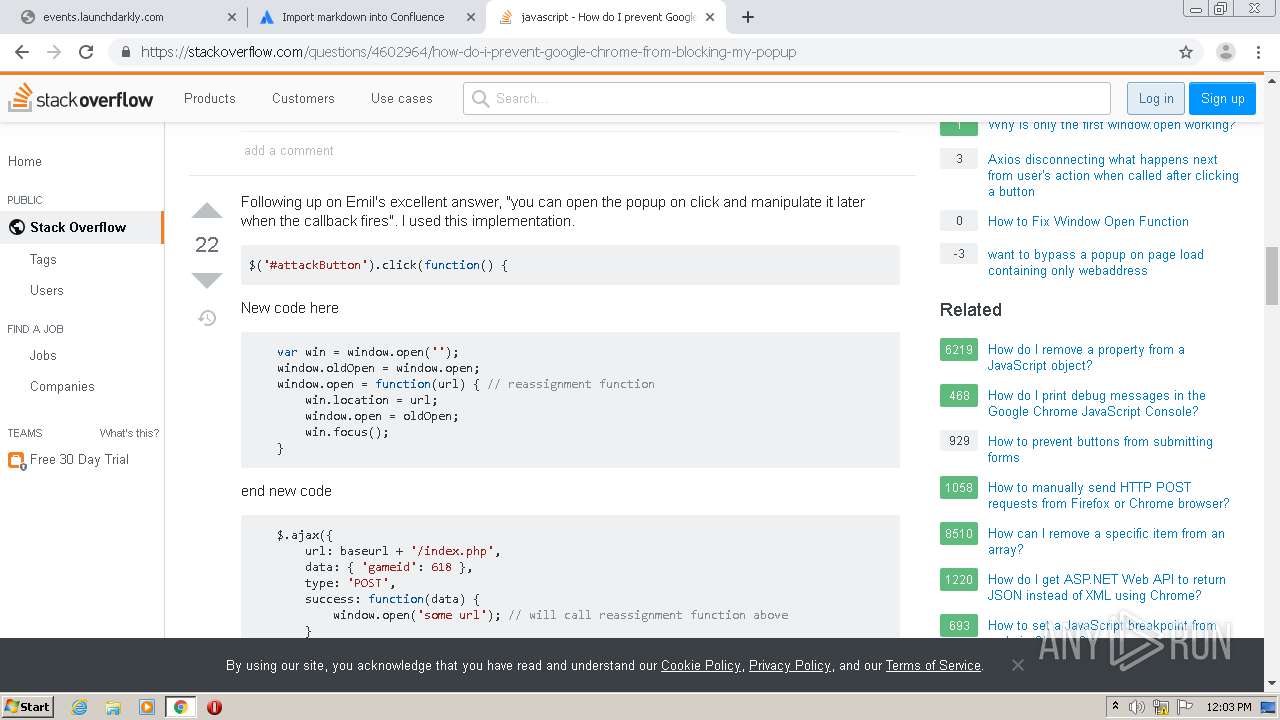
Task: Open Internet Explorer from the taskbar
Action: click(80, 707)
